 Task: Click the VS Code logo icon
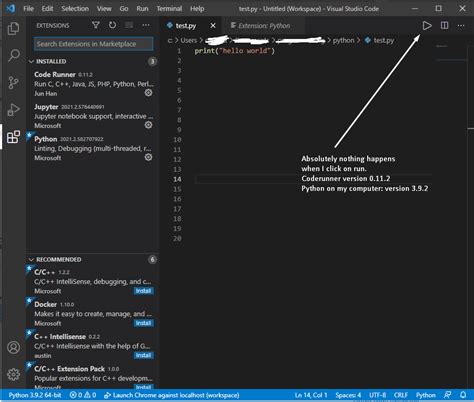(11, 8)
